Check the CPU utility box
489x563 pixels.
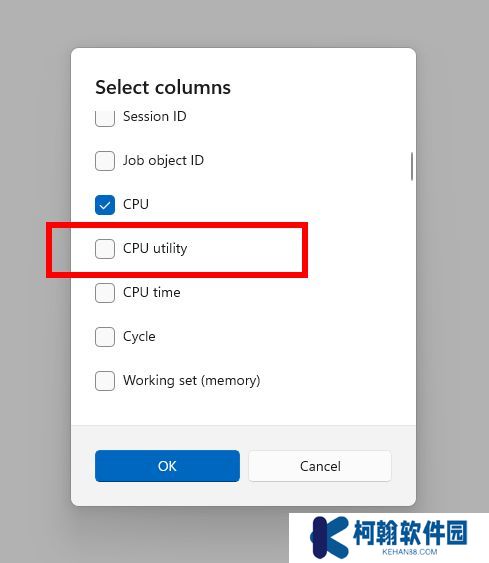pyautogui.click(x=105, y=249)
